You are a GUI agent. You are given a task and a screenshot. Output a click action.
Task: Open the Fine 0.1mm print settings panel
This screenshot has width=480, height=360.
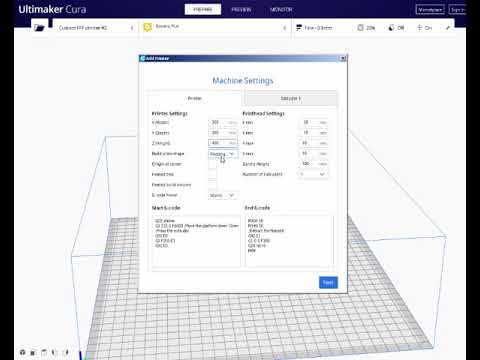373,28
